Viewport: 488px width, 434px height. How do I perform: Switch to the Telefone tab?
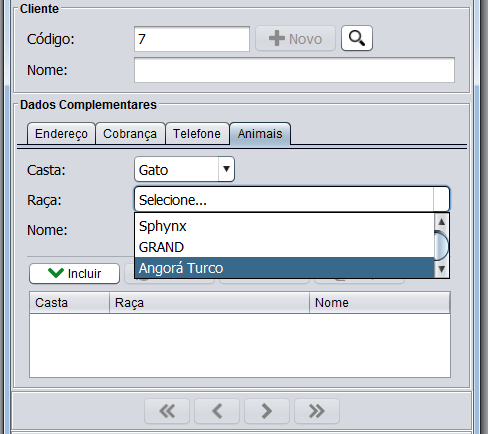point(197,134)
